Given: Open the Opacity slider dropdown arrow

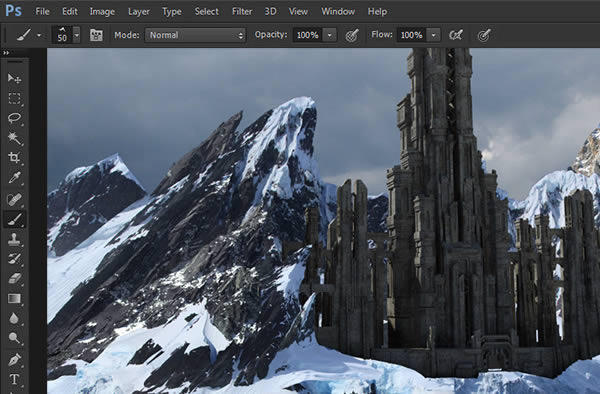Looking at the screenshot, I should pyautogui.click(x=329, y=35).
